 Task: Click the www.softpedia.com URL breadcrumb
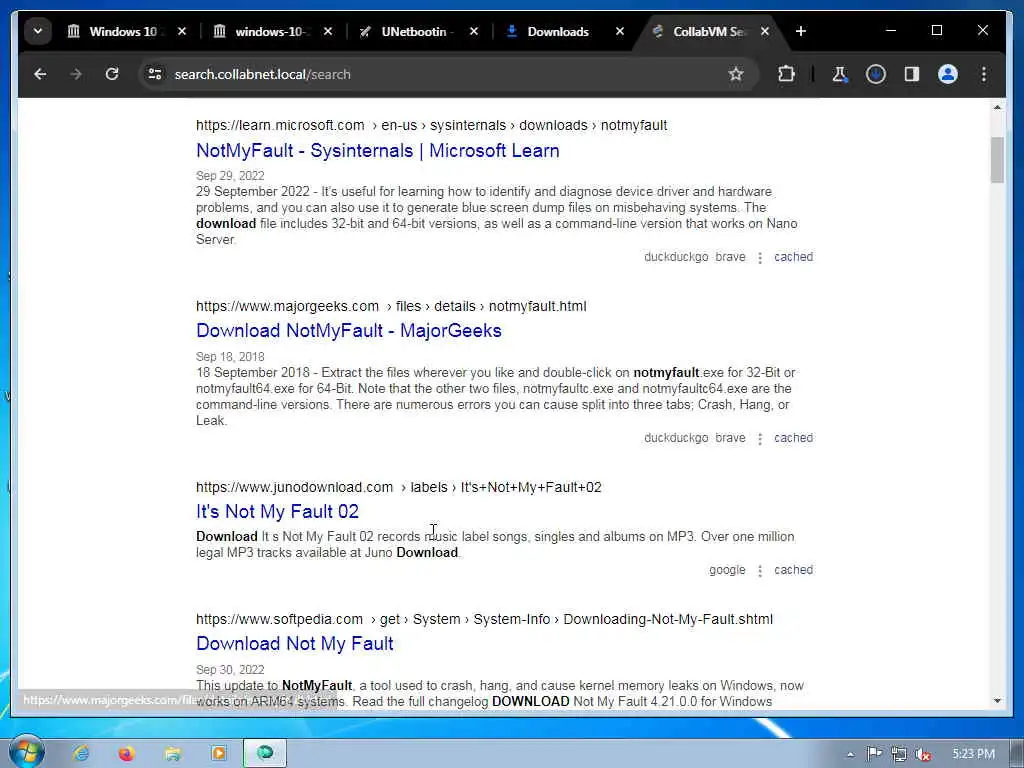[485, 620]
